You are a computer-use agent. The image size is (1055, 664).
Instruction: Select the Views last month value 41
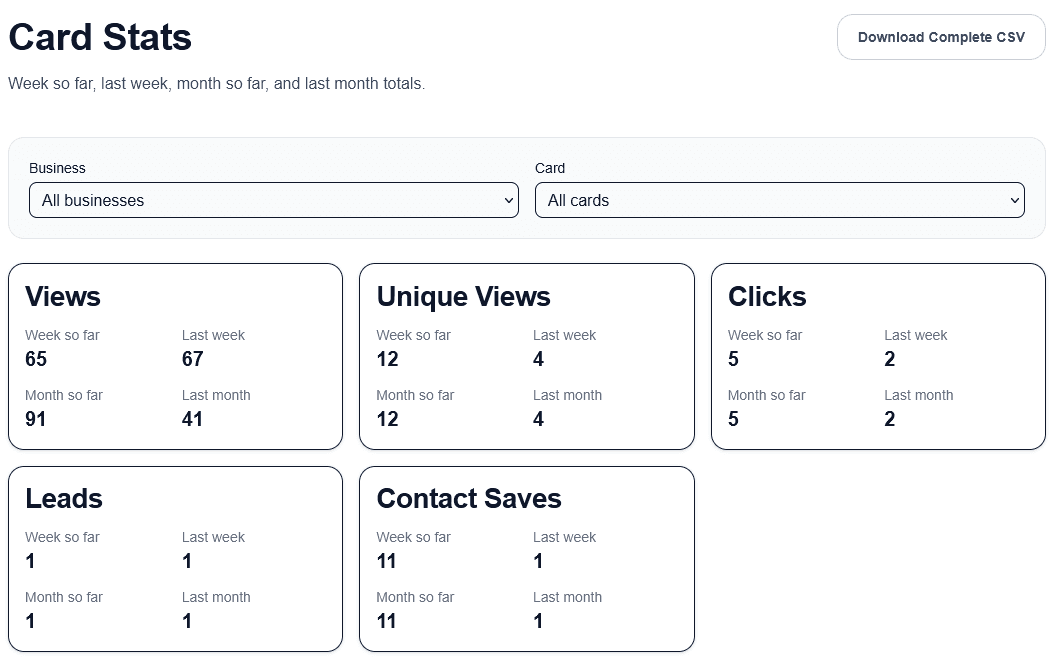[x=192, y=419]
